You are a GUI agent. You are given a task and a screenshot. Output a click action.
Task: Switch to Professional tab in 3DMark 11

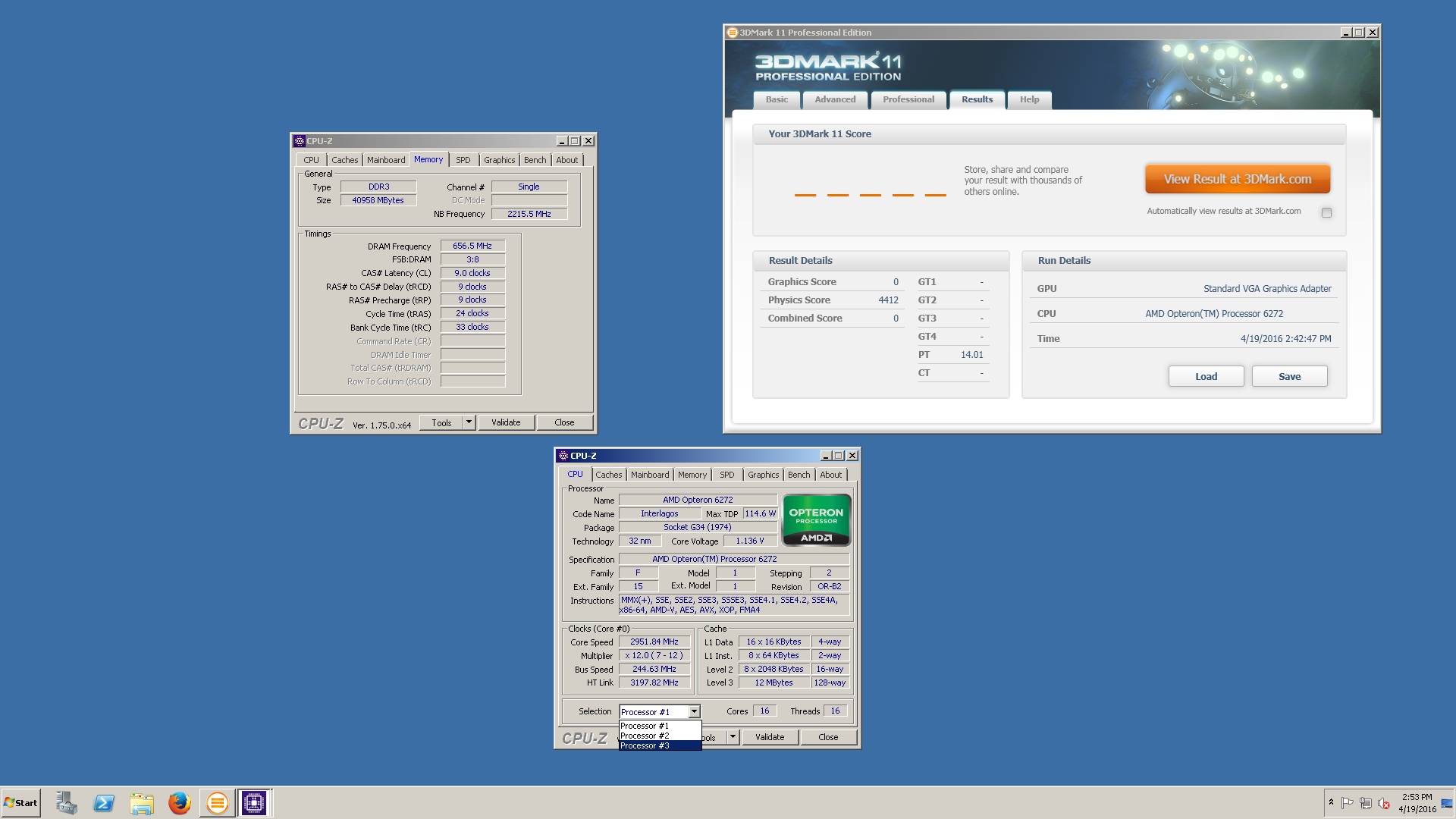[x=908, y=99]
